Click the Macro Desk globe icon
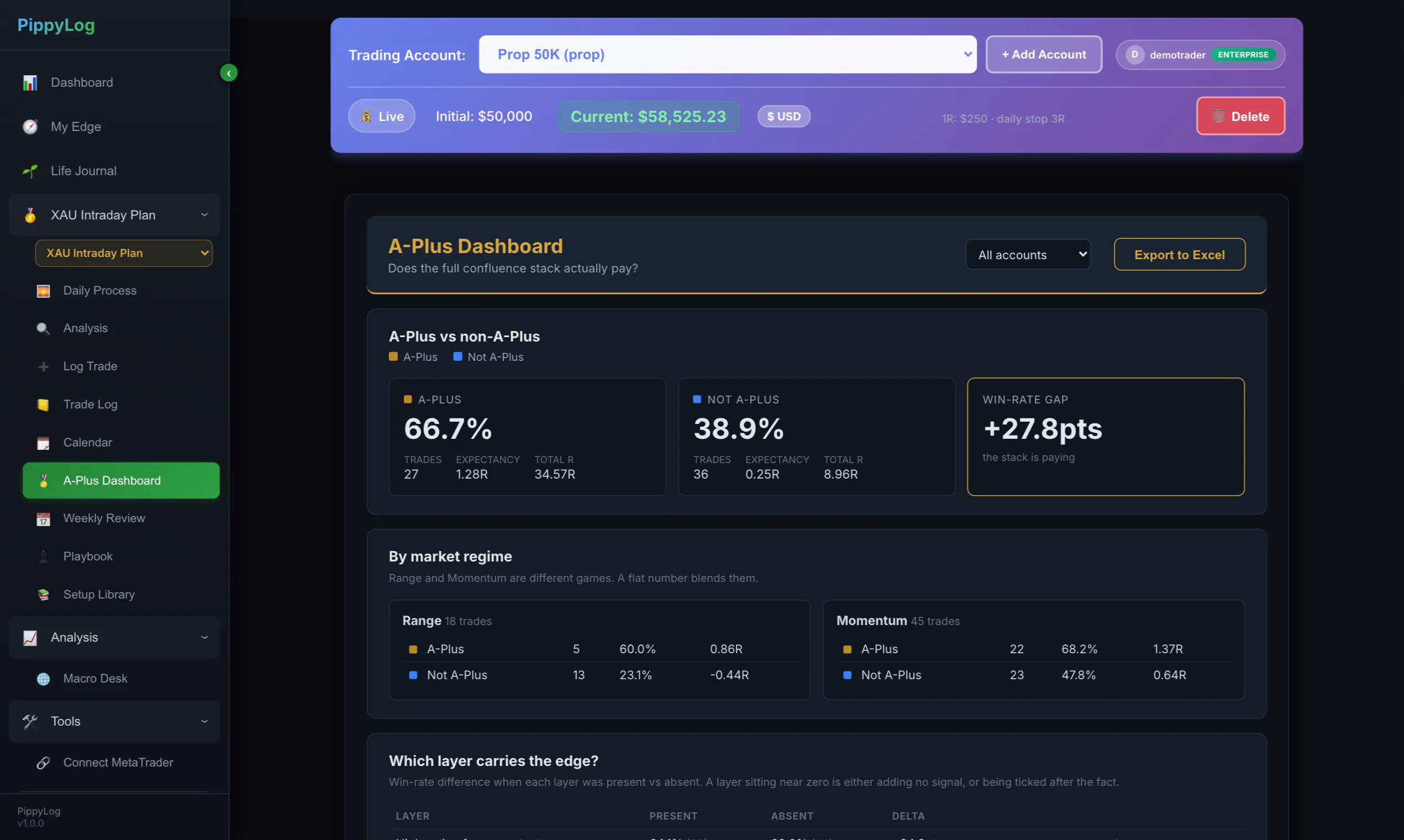Screen dimensions: 1404x840 [x=43, y=679]
